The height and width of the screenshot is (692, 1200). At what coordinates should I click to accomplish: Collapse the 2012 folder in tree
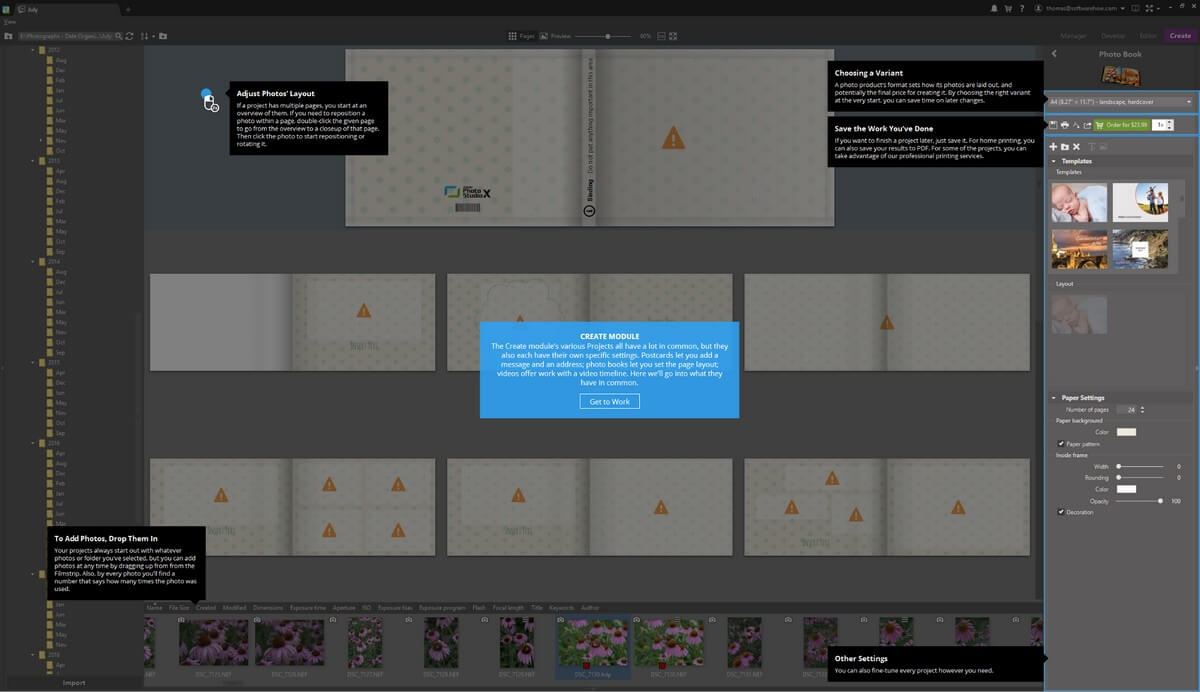[33, 49]
